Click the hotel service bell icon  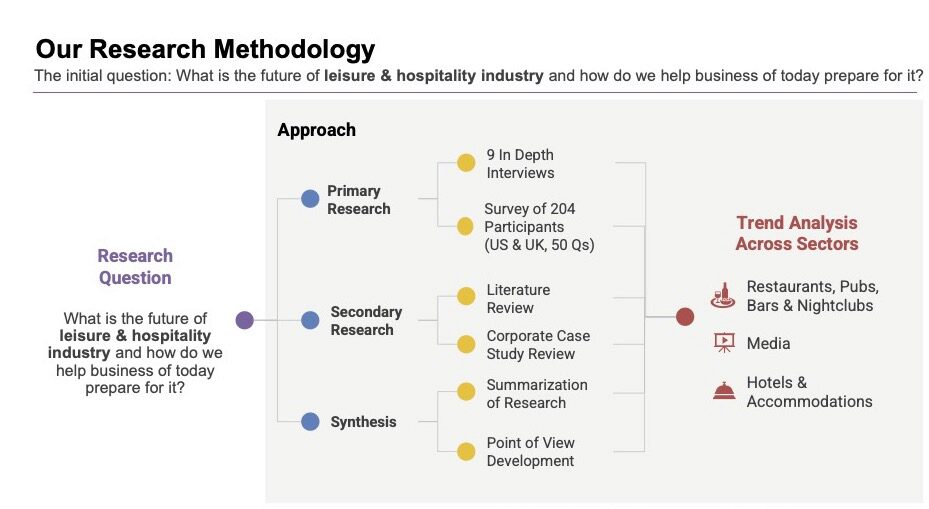pos(724,391)
